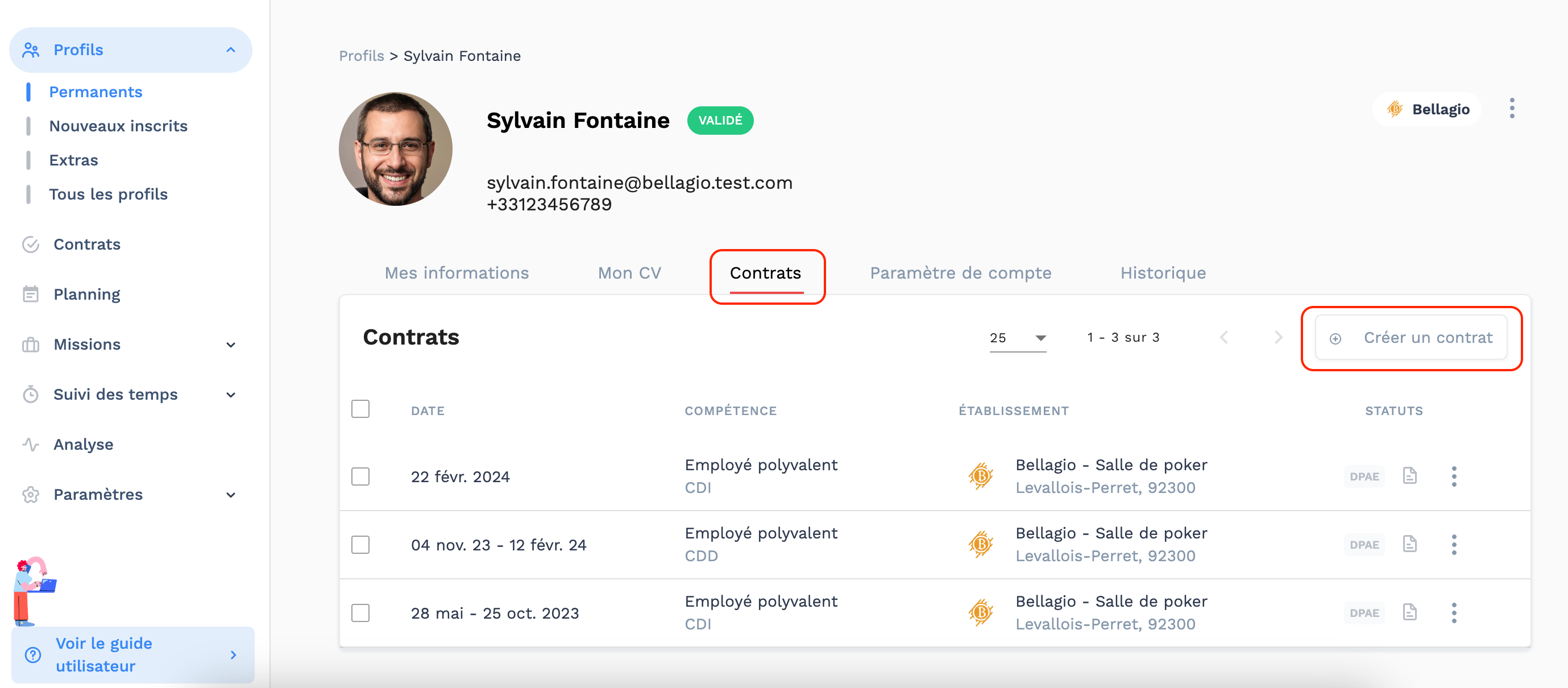Click the COMPÉTENCE column header
Viewport: 1568px width, 688px height.
pos(731,411)
